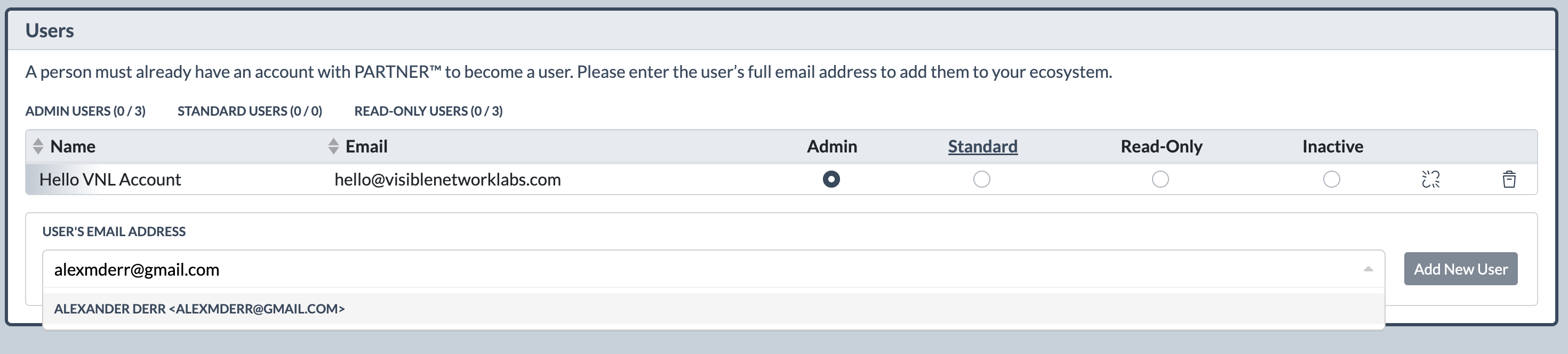Click the ADMIN USERS (0 / 3) label
Screen dimensions: 1568x354
pos(85,111)
